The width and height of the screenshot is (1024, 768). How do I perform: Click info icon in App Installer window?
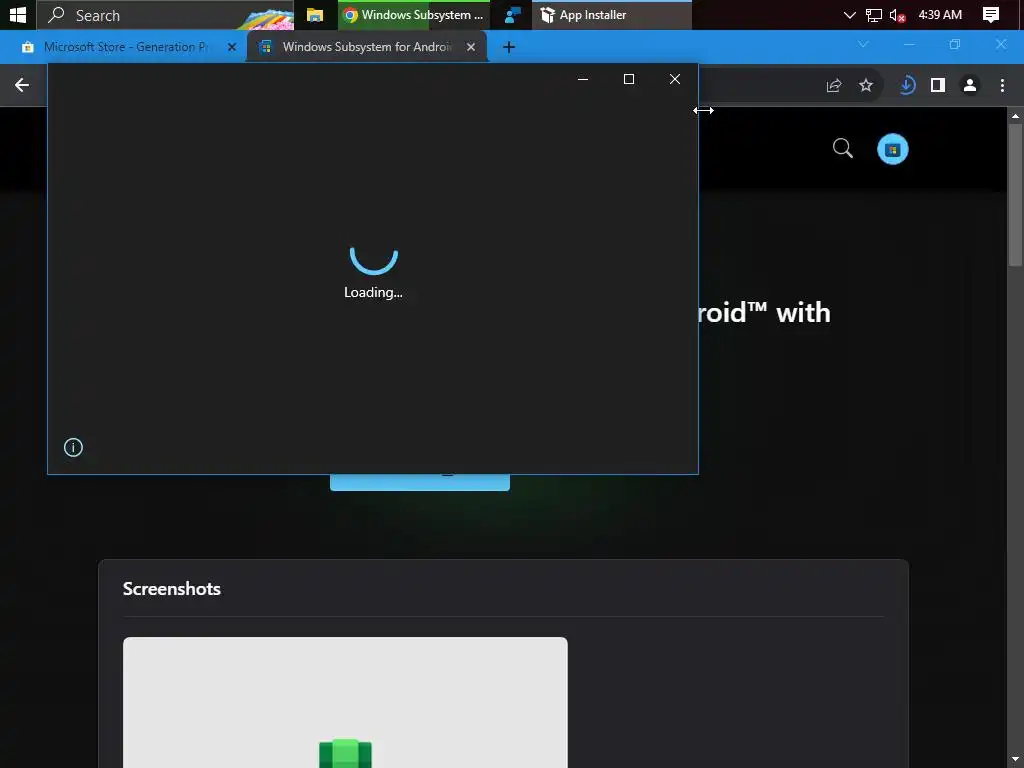tap(73, 447)
